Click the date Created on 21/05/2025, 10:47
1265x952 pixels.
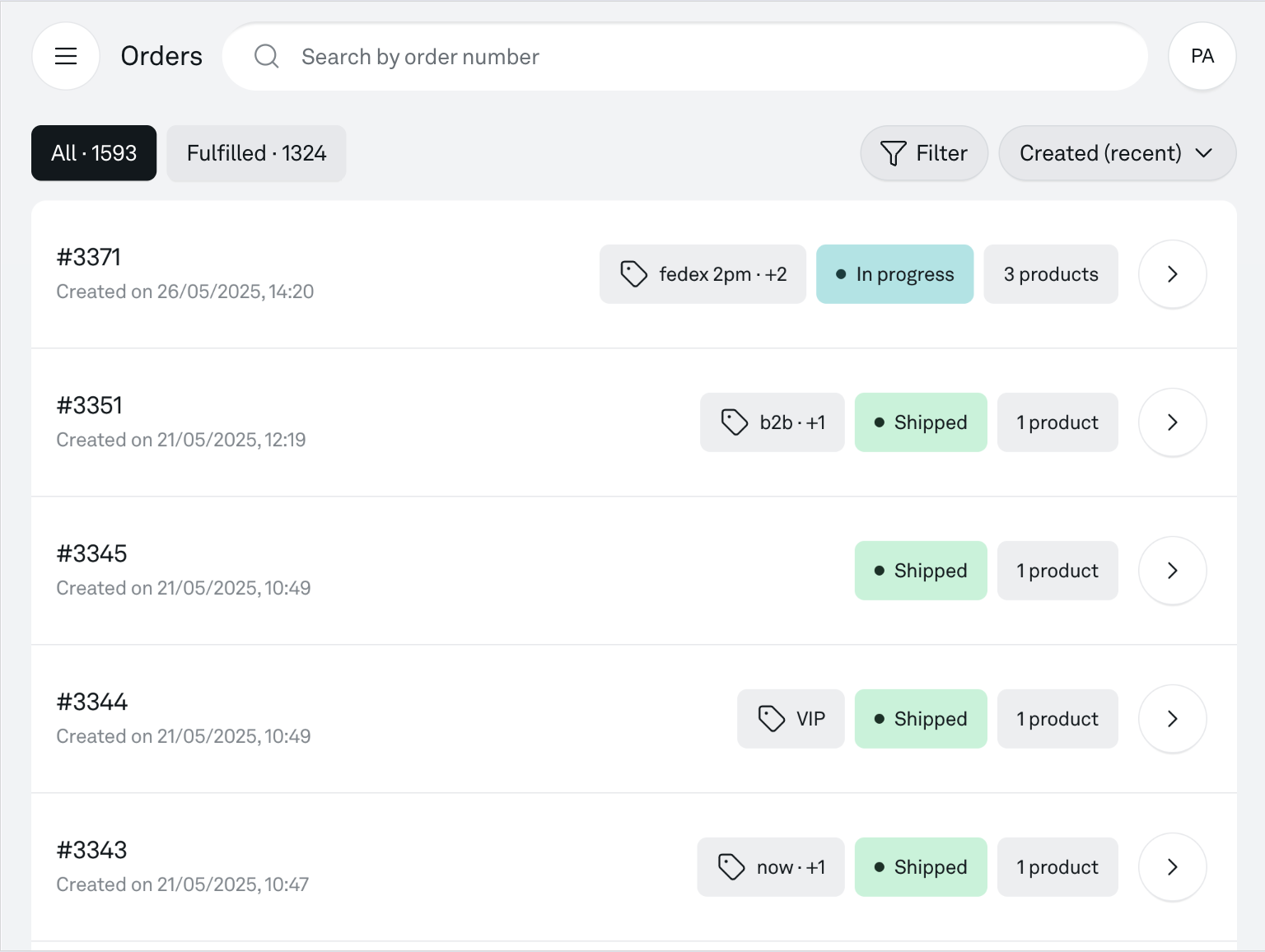[183, 884]
